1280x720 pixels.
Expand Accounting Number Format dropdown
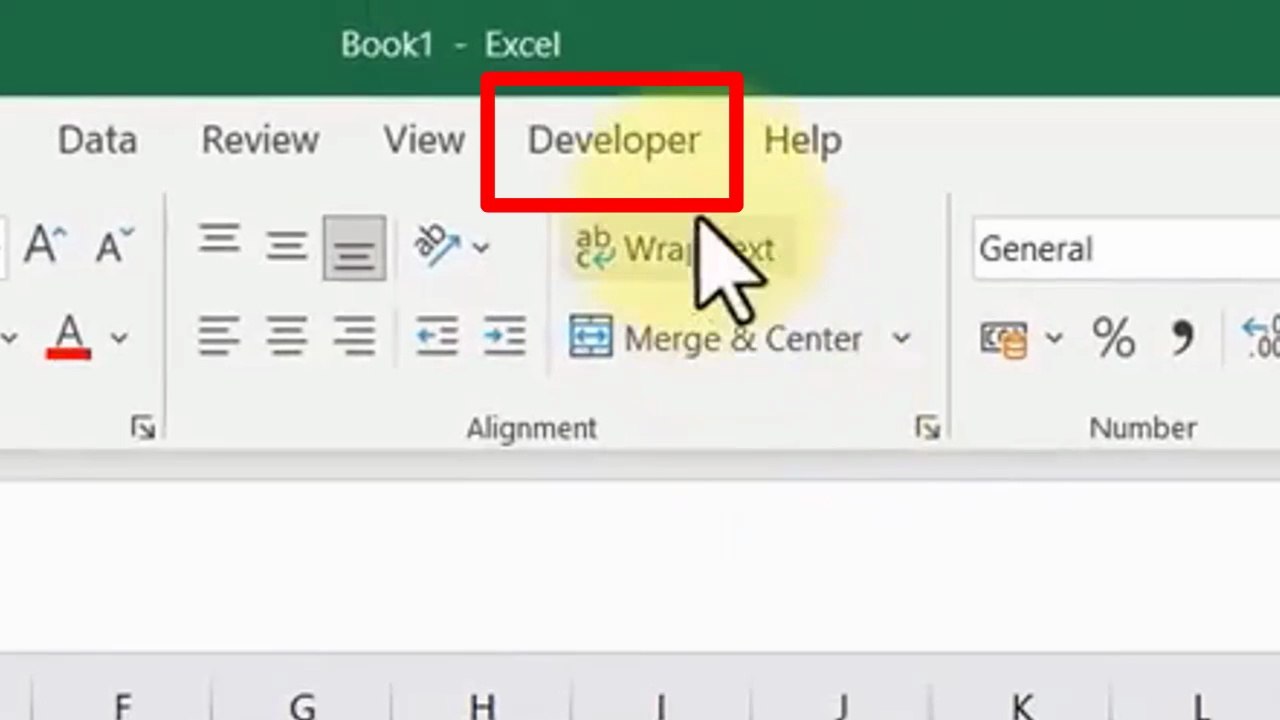coord(1054,339)
